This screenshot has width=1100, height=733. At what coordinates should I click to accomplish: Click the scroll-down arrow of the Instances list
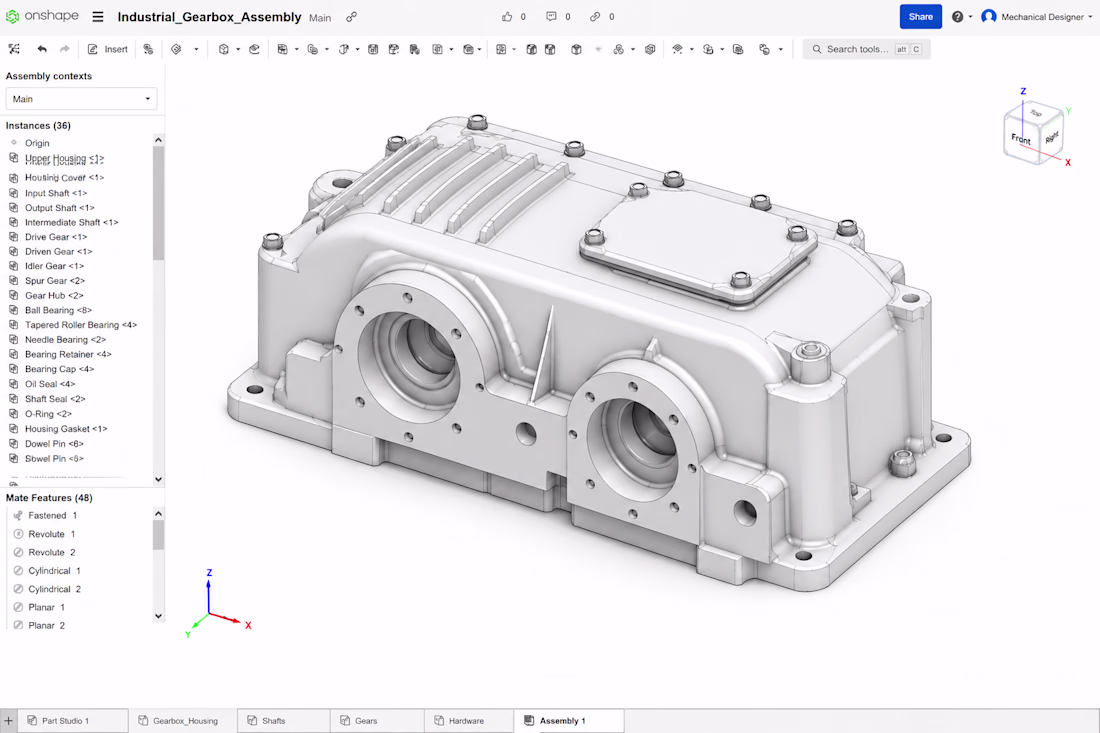[x=159, y=479]
